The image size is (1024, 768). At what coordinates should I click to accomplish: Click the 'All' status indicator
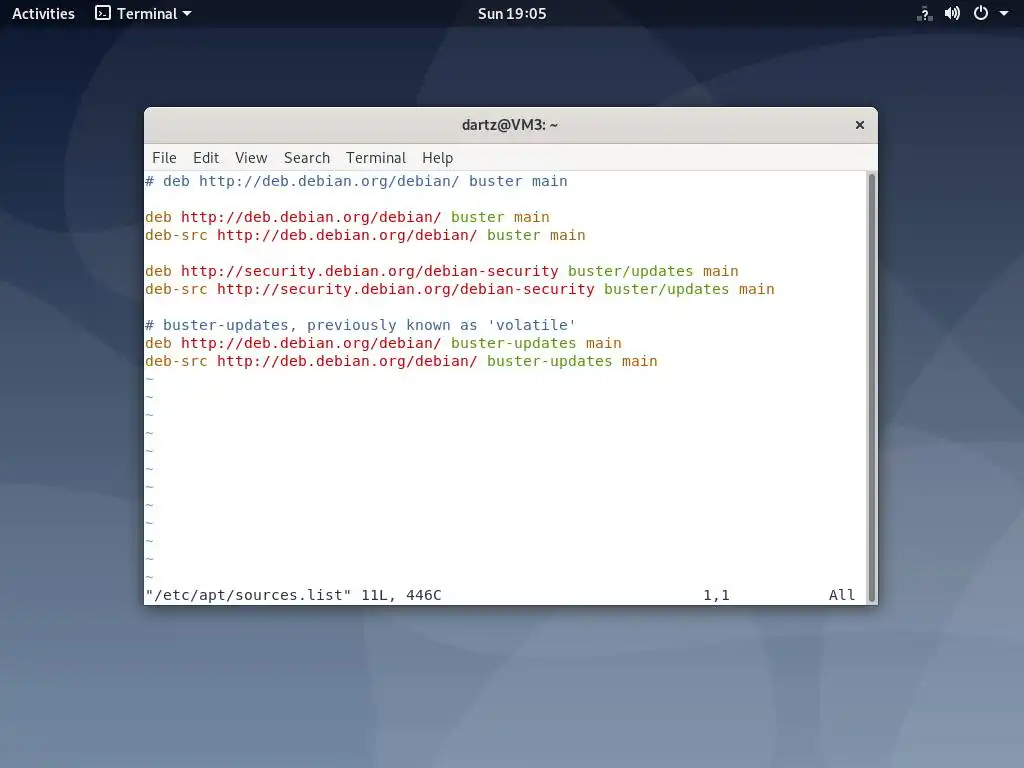842,595
